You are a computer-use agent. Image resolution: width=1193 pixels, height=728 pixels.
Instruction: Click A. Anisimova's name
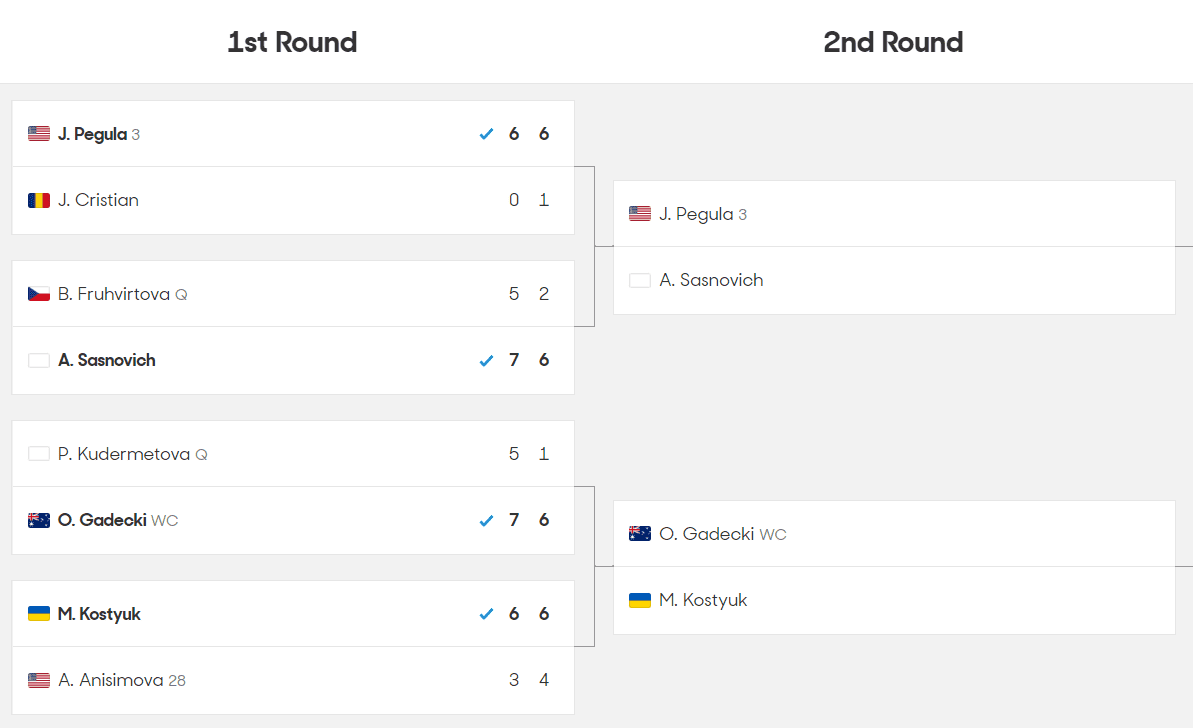(x=110, y=680)
